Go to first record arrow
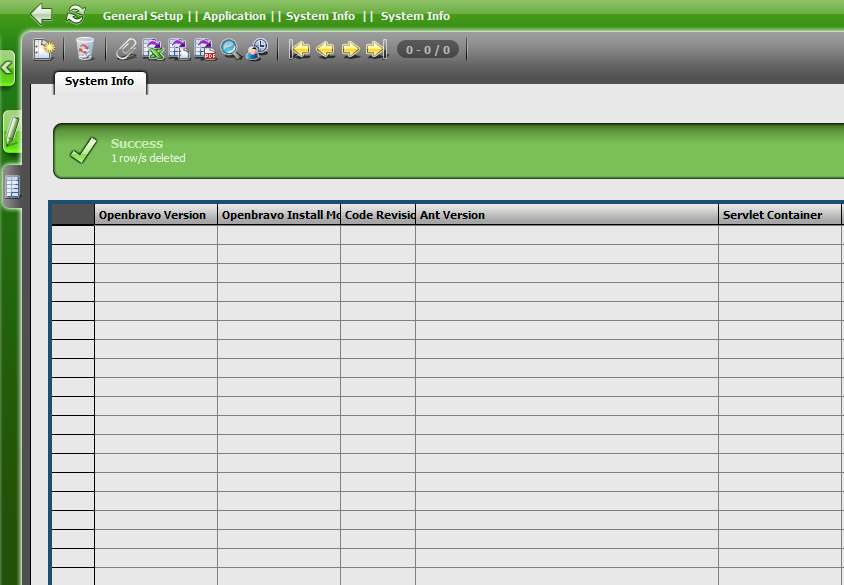The height and width of the screenshot is (585, 844). pos(299,50)
